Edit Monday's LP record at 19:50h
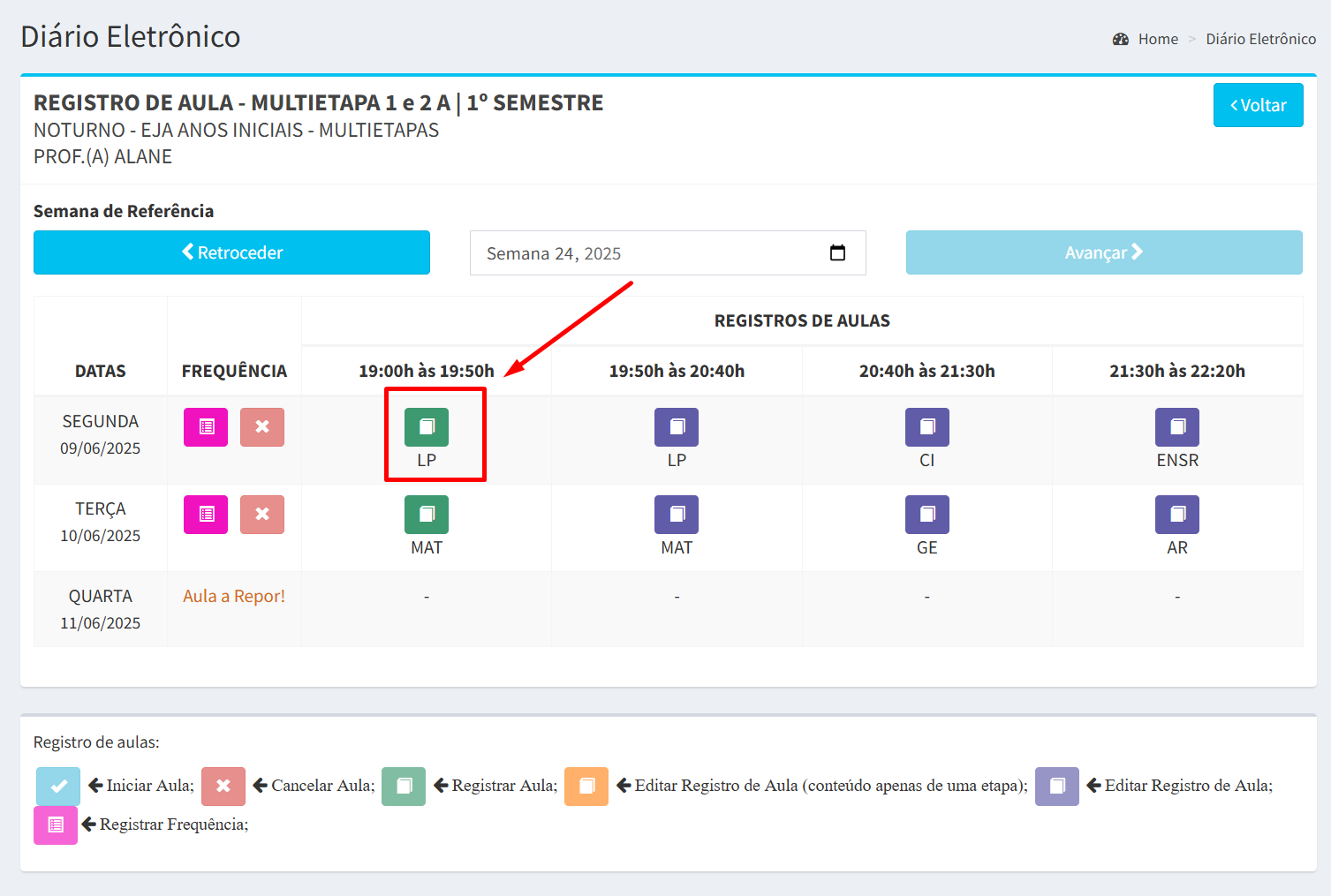 pyautogui.click(x=676, y=427)
